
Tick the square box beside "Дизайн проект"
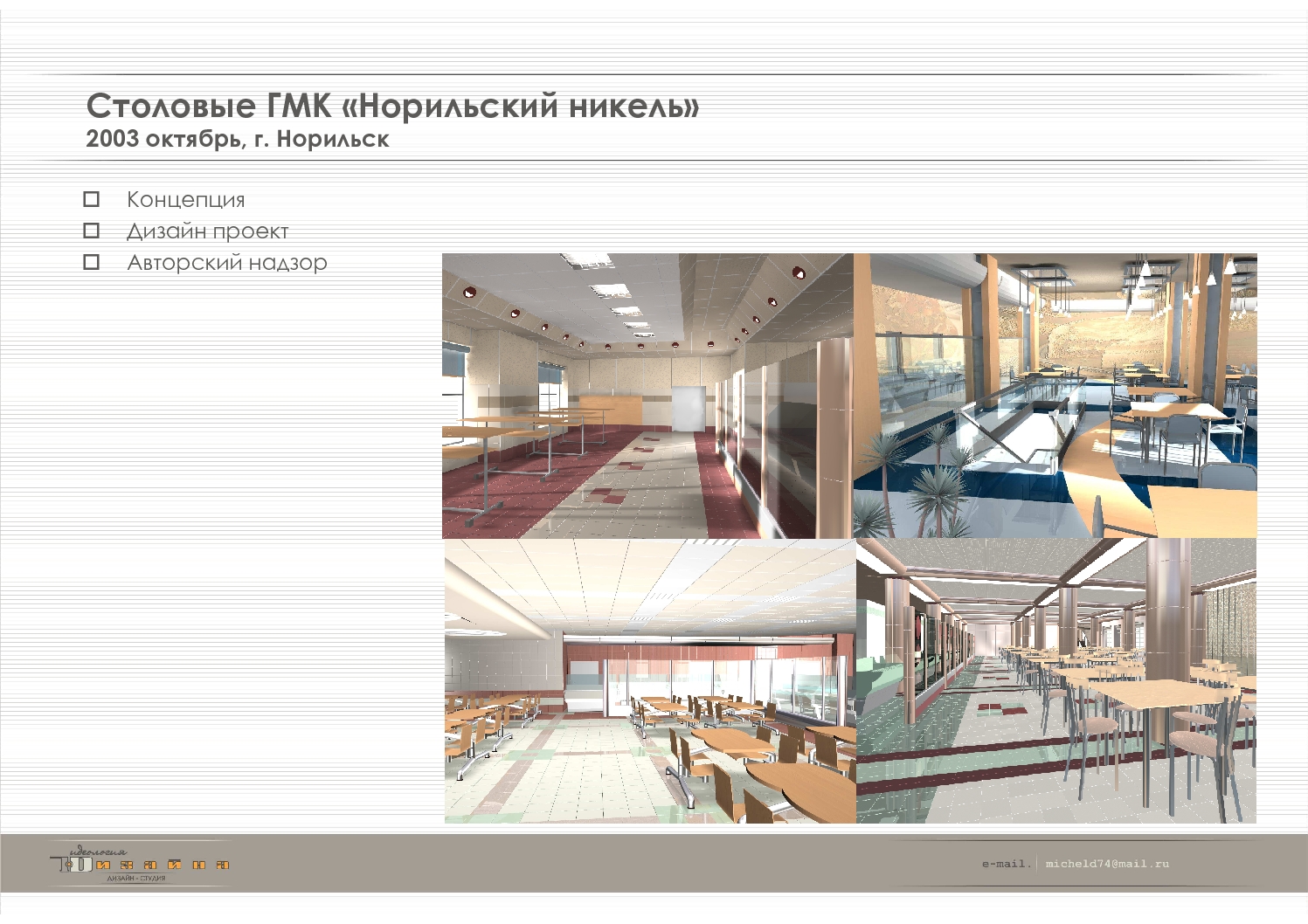[92, 231]
